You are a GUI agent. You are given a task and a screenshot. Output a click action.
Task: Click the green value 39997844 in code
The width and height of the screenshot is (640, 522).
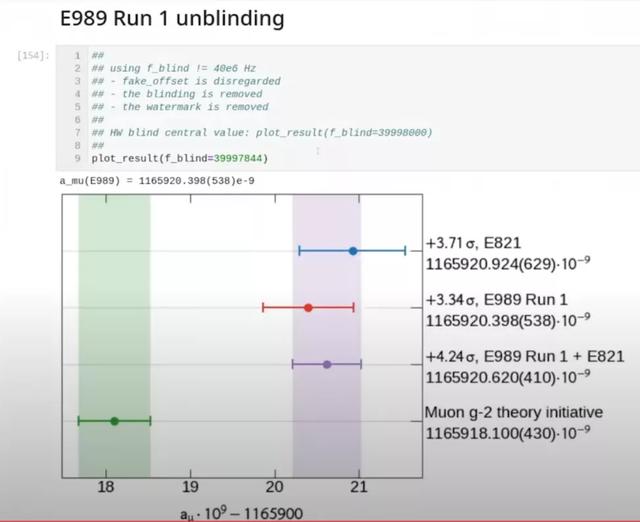238,158
